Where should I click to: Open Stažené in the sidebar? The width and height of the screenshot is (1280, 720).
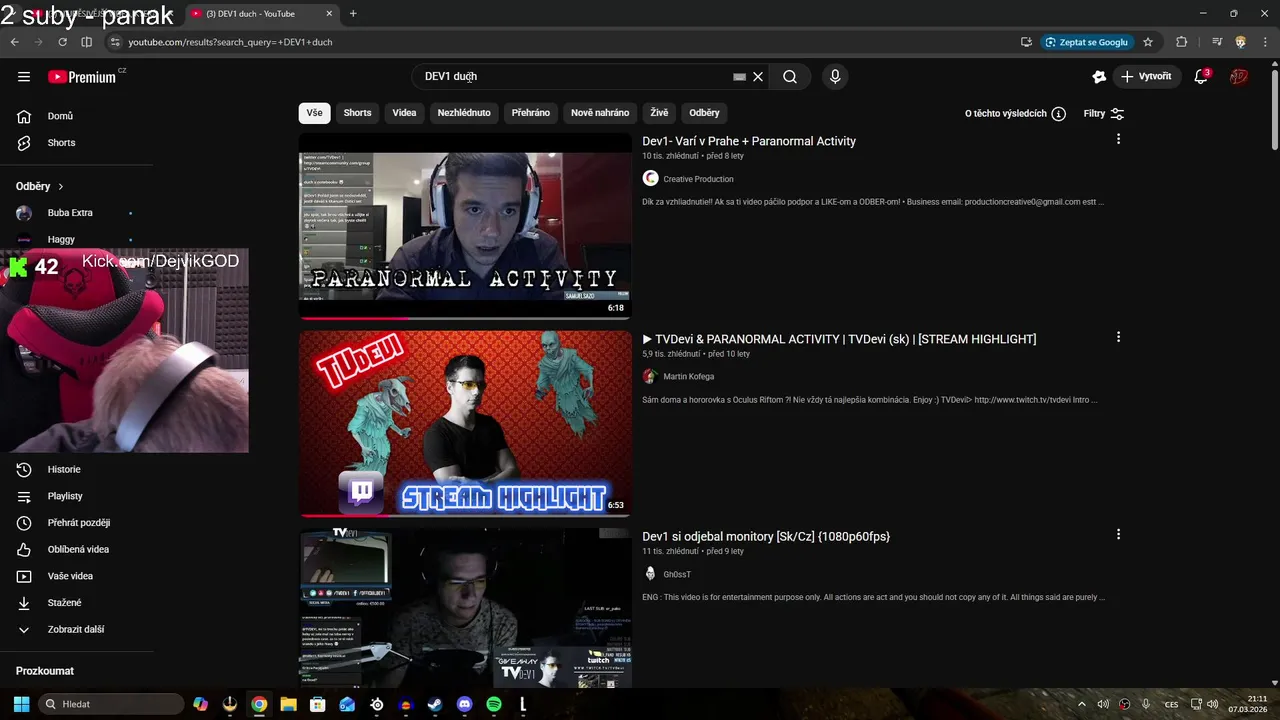coord(64,603)
